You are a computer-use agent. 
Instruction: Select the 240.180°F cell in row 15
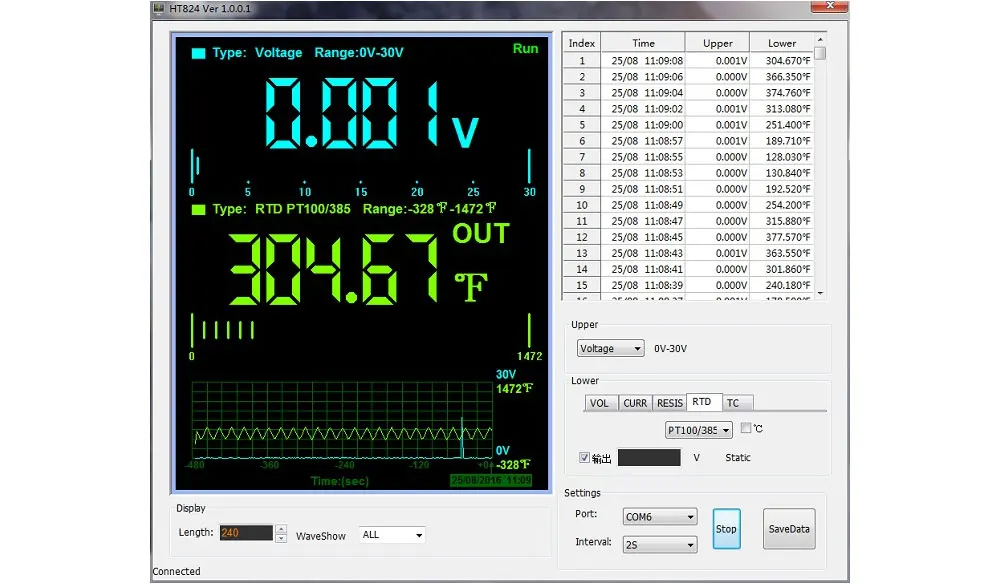(x=782, y=285)
